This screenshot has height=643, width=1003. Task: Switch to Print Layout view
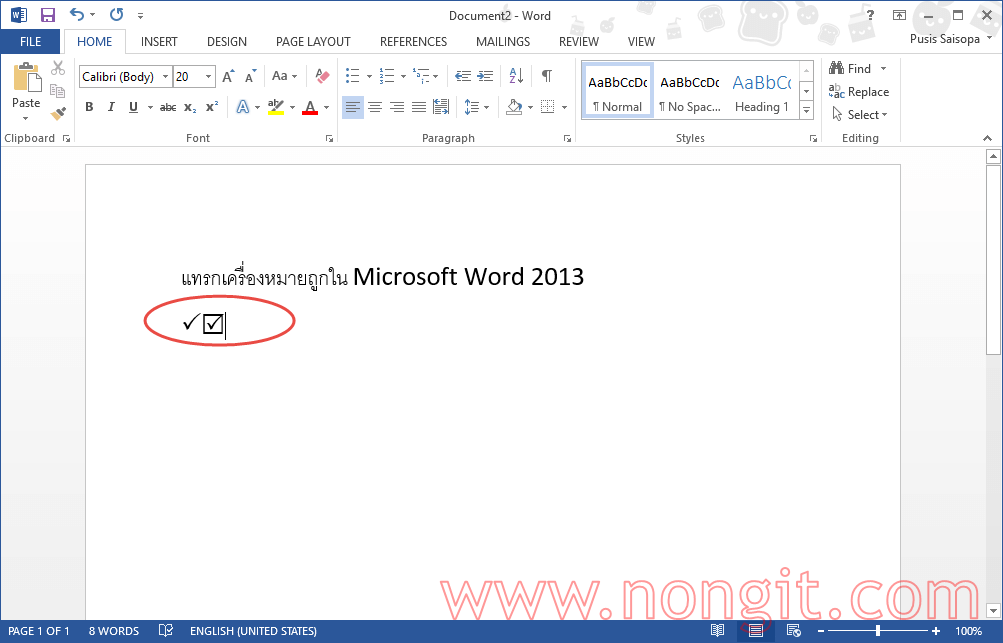(755, 631)
